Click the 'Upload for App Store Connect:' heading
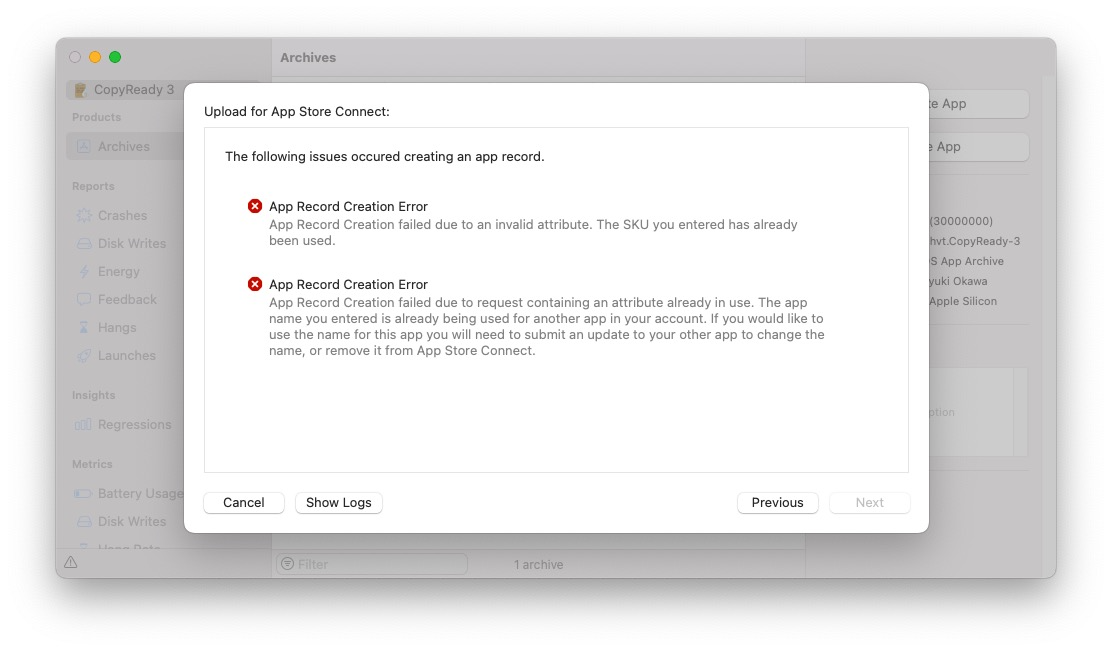Image resolution: width=1112 pixels, height=652 pixels. [x=296, y=111]
